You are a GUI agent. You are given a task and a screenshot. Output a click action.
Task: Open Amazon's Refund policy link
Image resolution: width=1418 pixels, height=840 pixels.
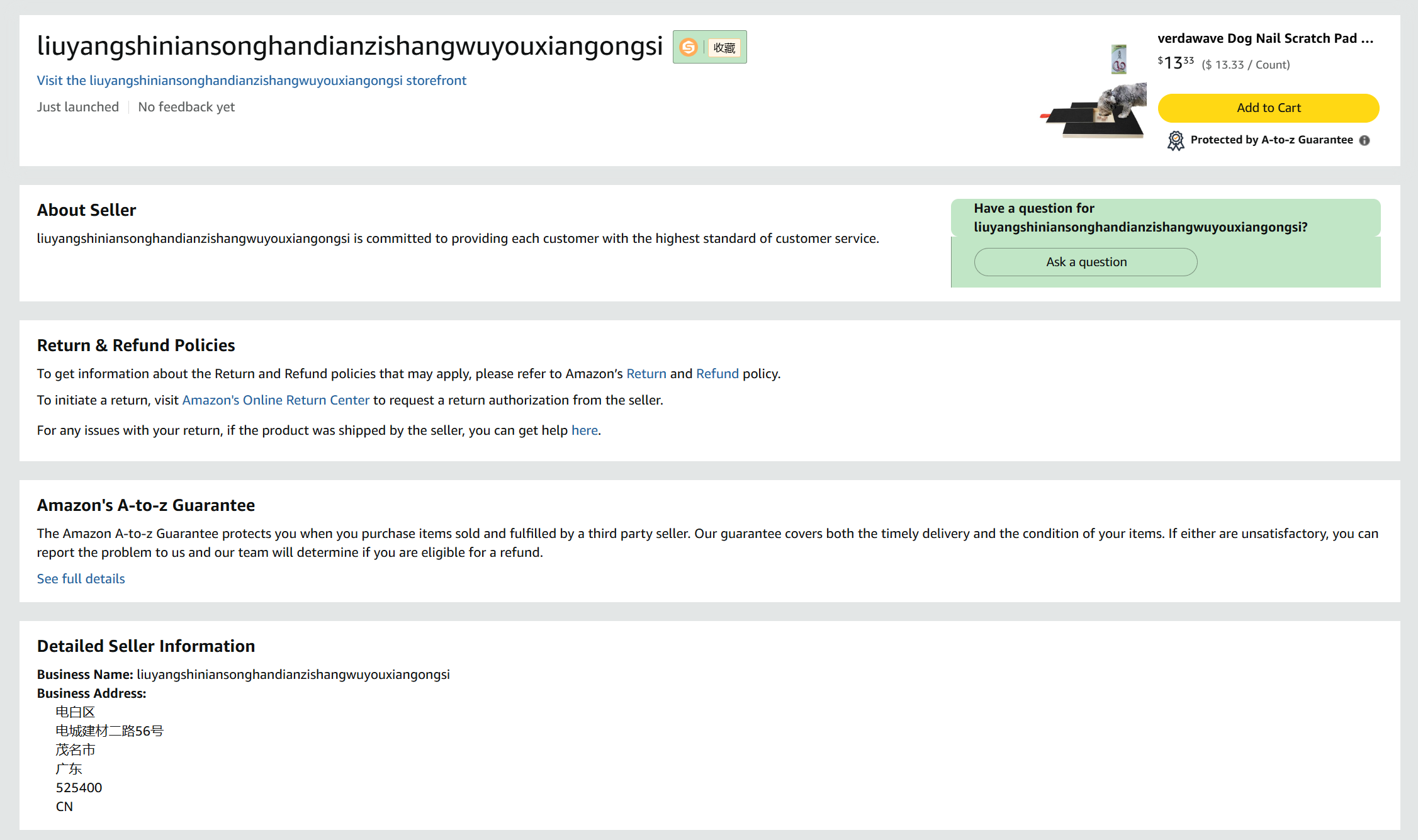(x=717, y=374)
